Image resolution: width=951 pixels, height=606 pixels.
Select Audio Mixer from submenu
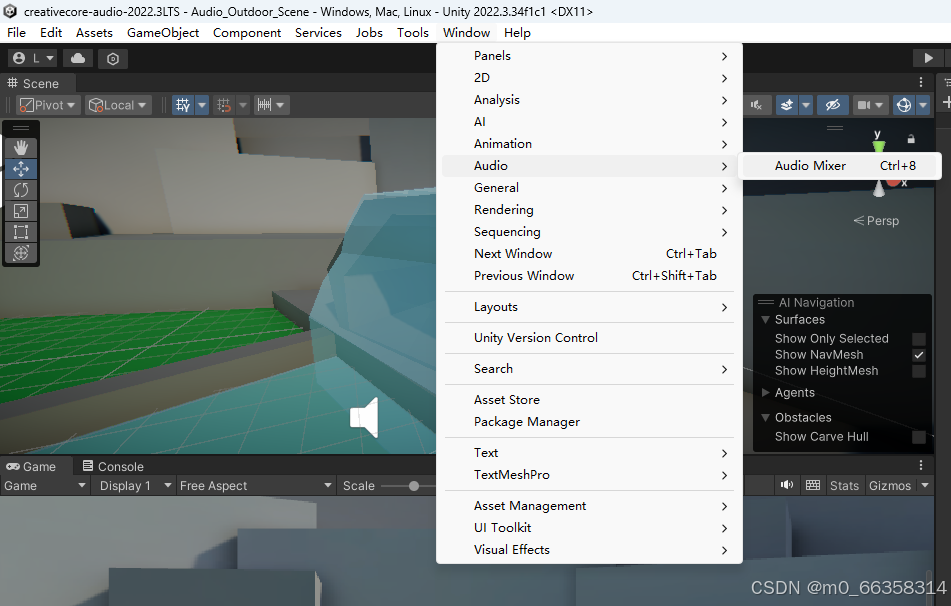point(840,166)
